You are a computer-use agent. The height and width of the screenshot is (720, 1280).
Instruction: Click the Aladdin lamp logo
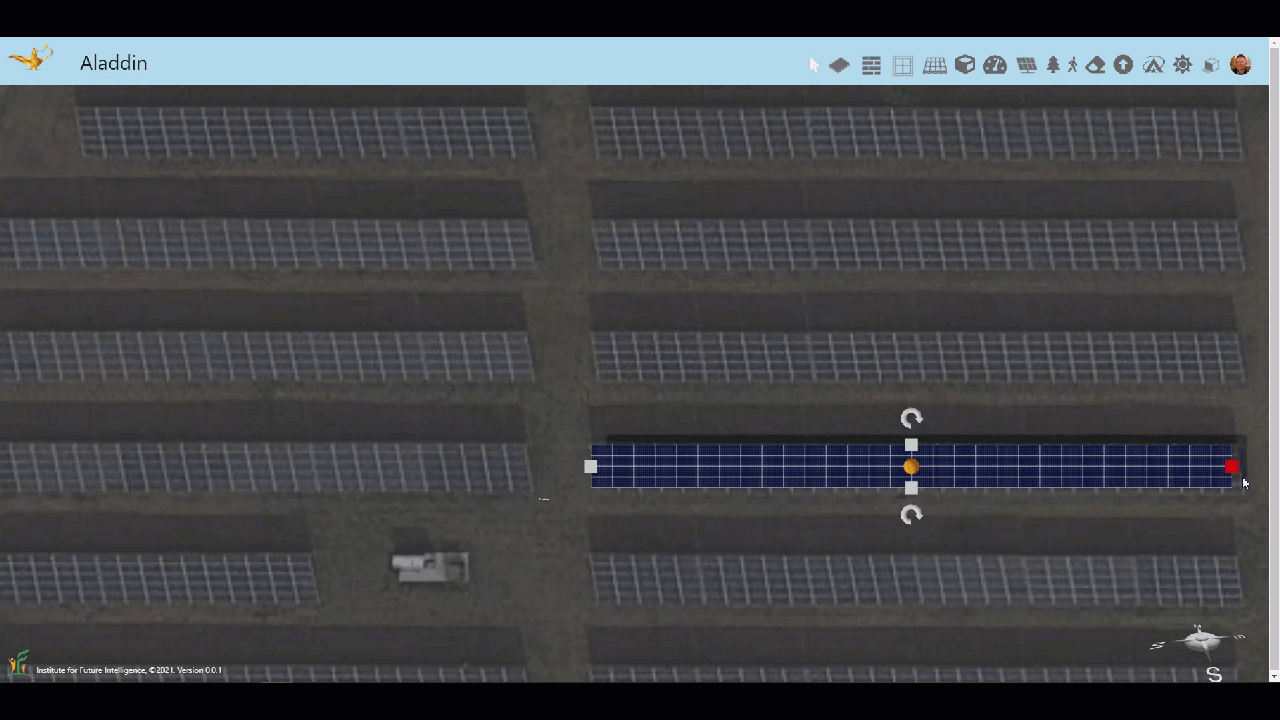(30, 60)
